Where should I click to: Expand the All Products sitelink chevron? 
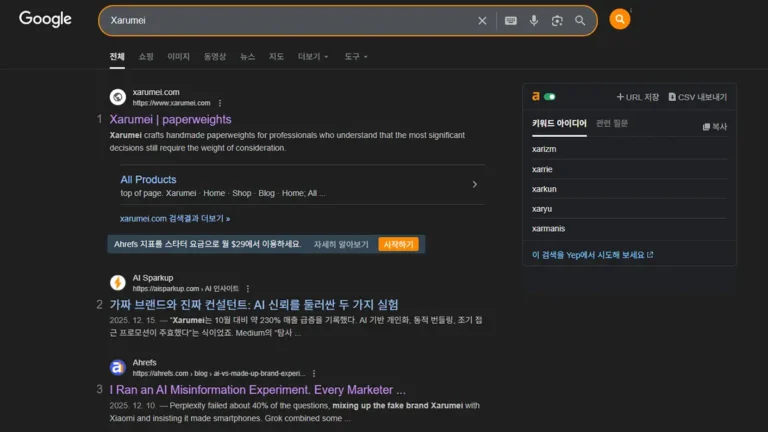[475, 185]
